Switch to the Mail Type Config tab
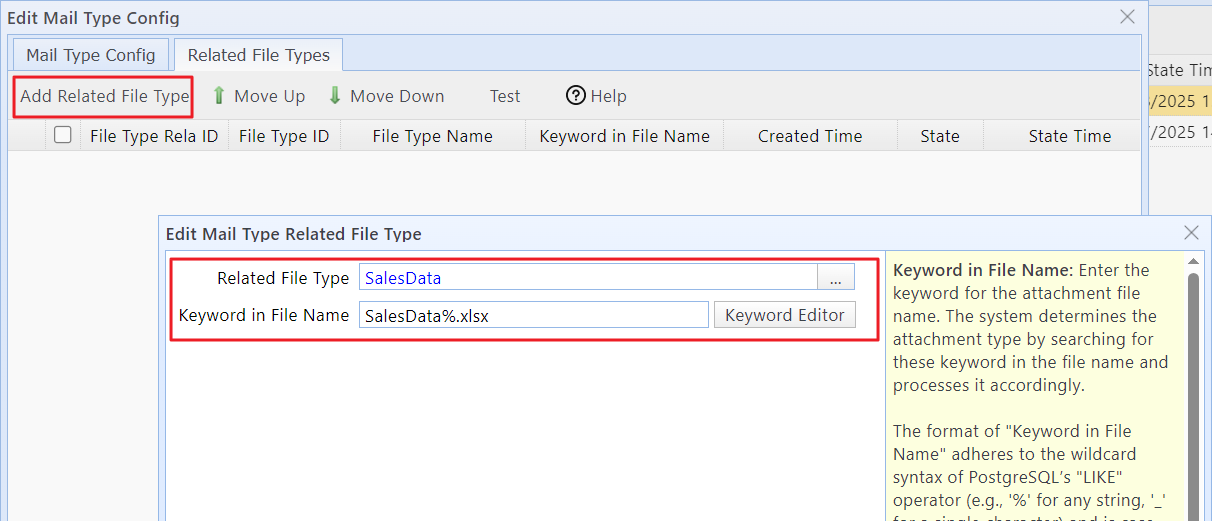 [x=91, y=55]
